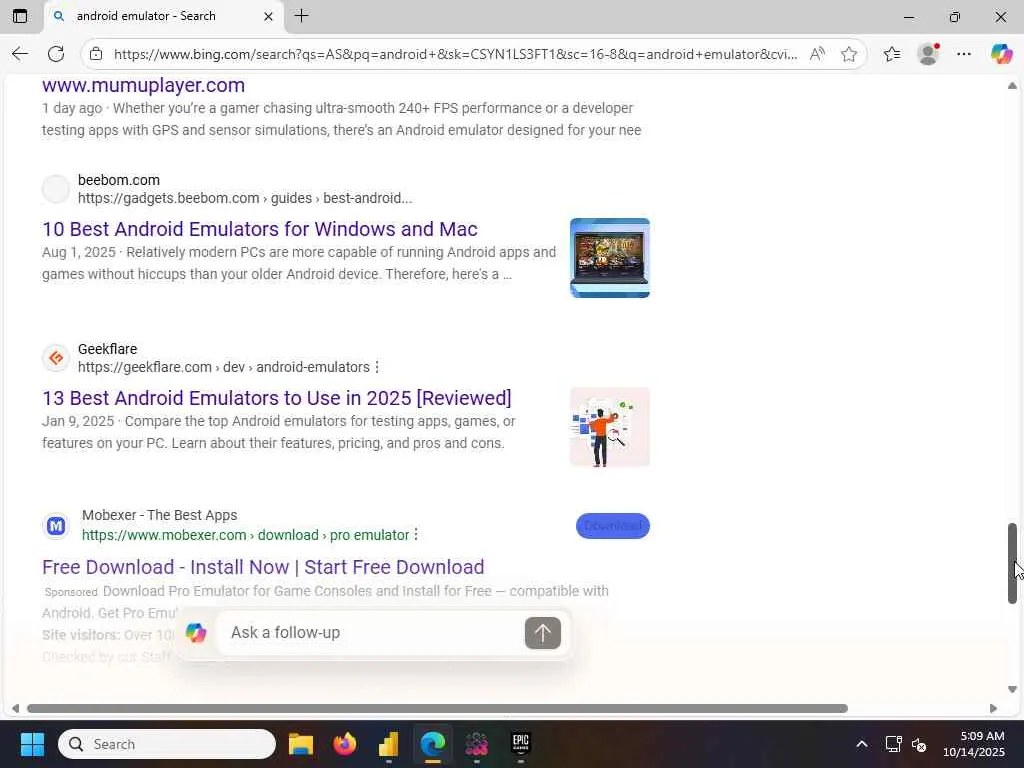Open 10 Best Android Emulators for Windows and Mac

(x=260, y=229)
